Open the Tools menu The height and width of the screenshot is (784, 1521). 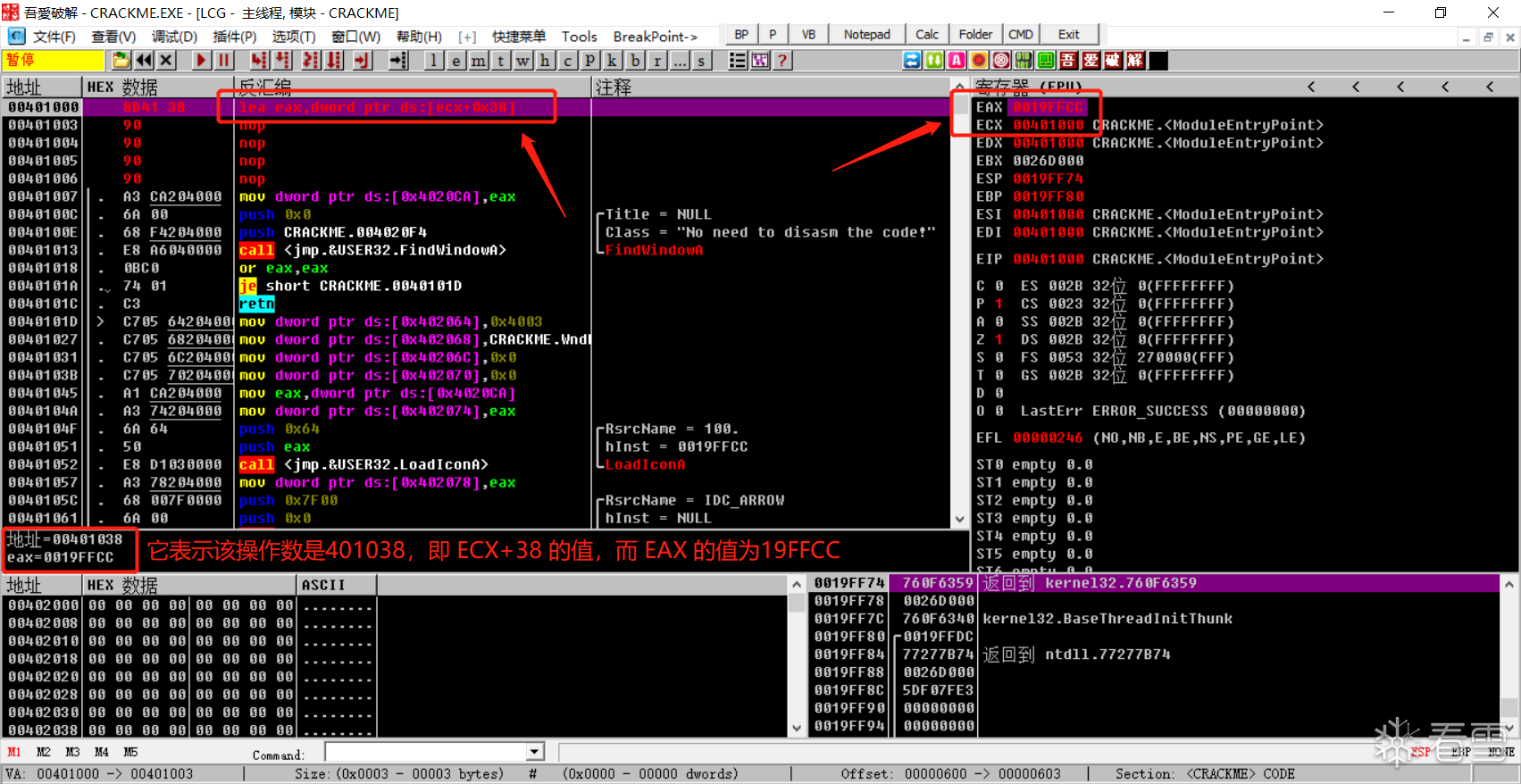click(x=579, y=37)
